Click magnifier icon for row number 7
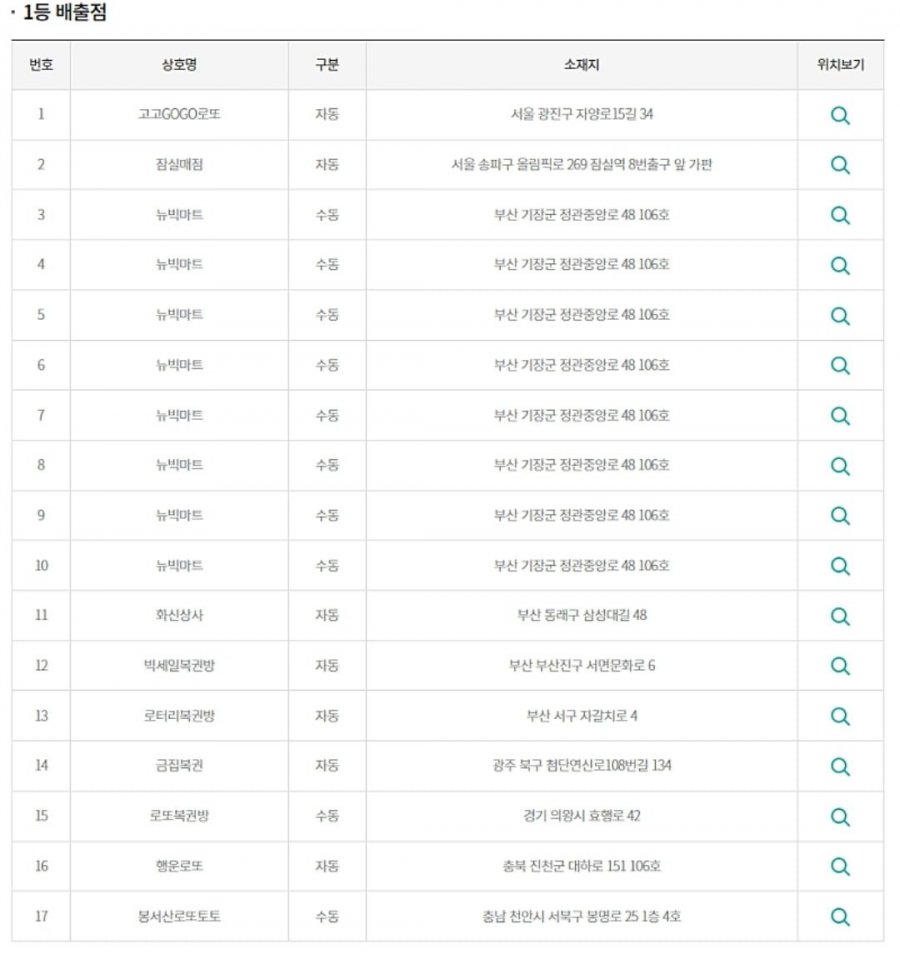The width and height of the screenshot is (900, 954). 840,416
